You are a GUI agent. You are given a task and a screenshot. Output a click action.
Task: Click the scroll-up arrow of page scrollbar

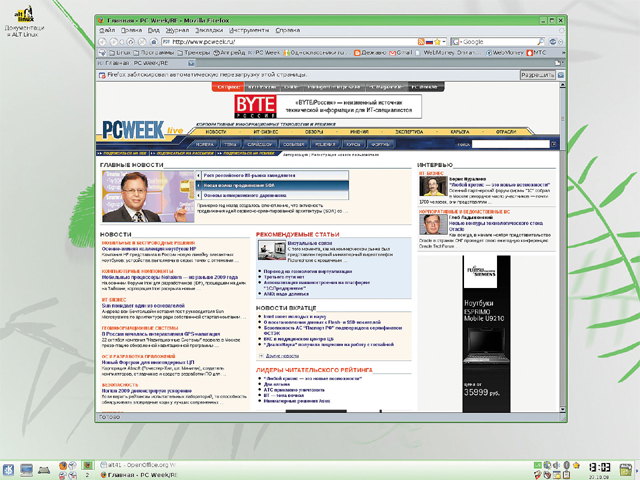(x=562, y=85)
